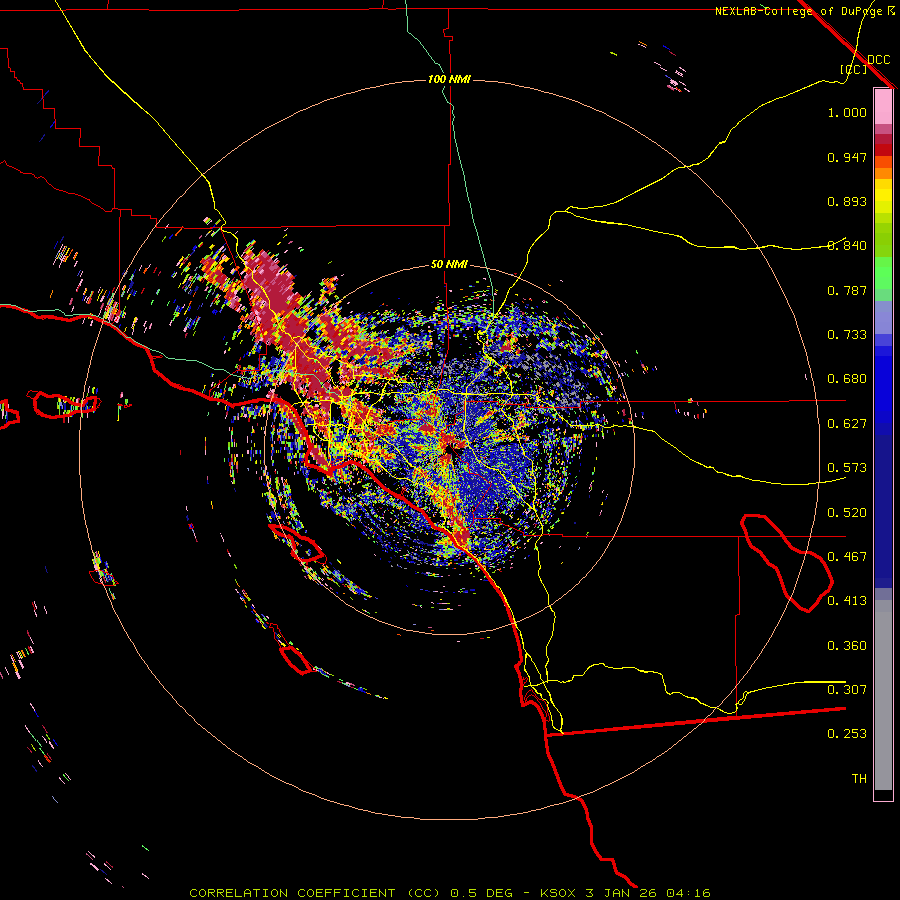Screen dimensions: 900x900
Task: Select the 0.893 legend value
Action: point(847,201)
